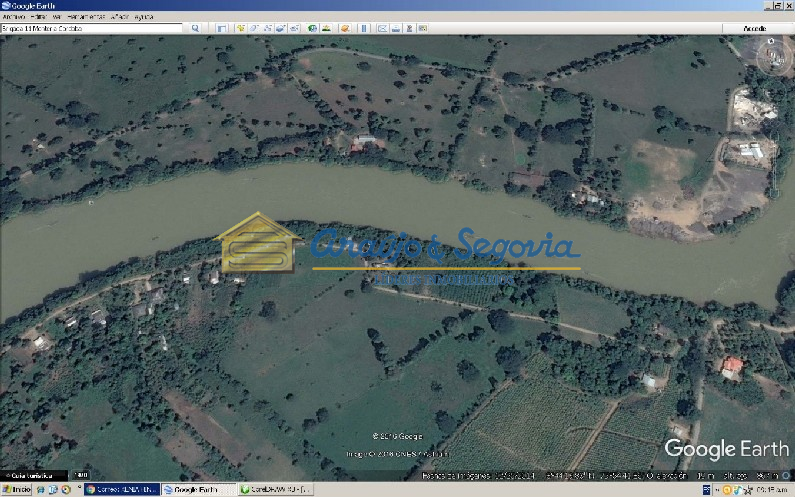Open the Ayuda menu
The height and width of the screenshot is (497, 795).
pyautogui.click(x=143, y=17)
